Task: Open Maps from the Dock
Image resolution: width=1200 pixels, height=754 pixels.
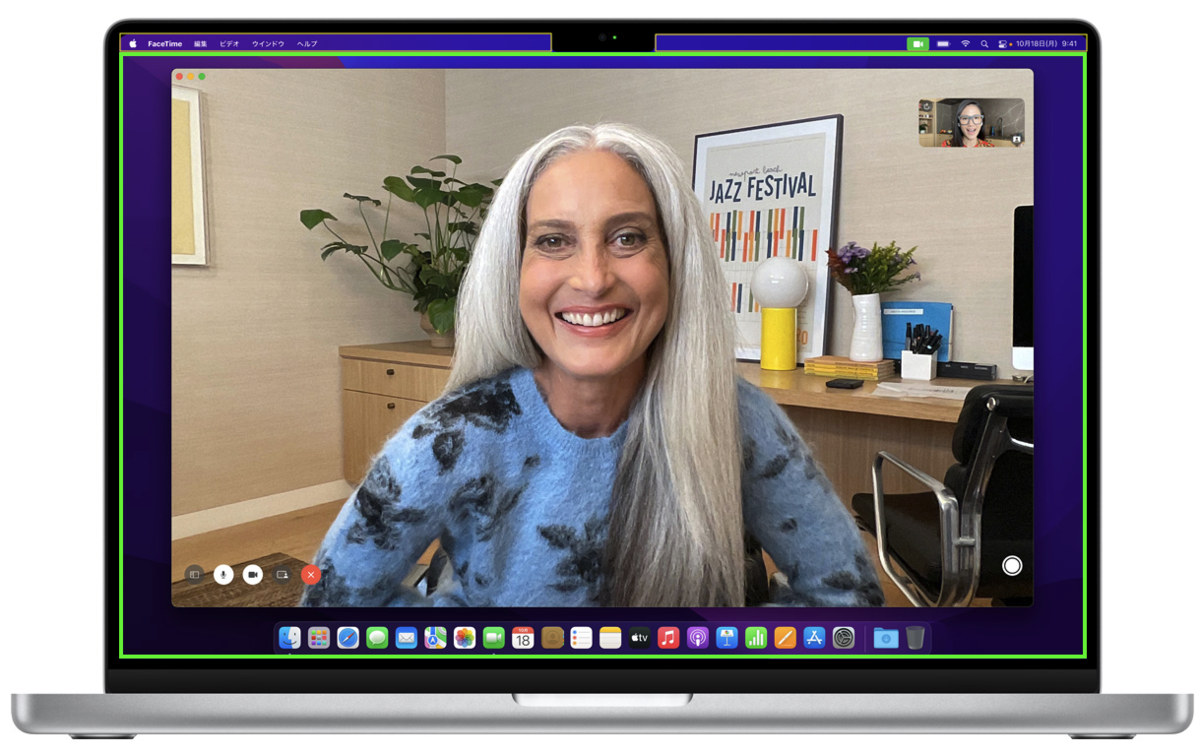Action: (x=435, y=638)
